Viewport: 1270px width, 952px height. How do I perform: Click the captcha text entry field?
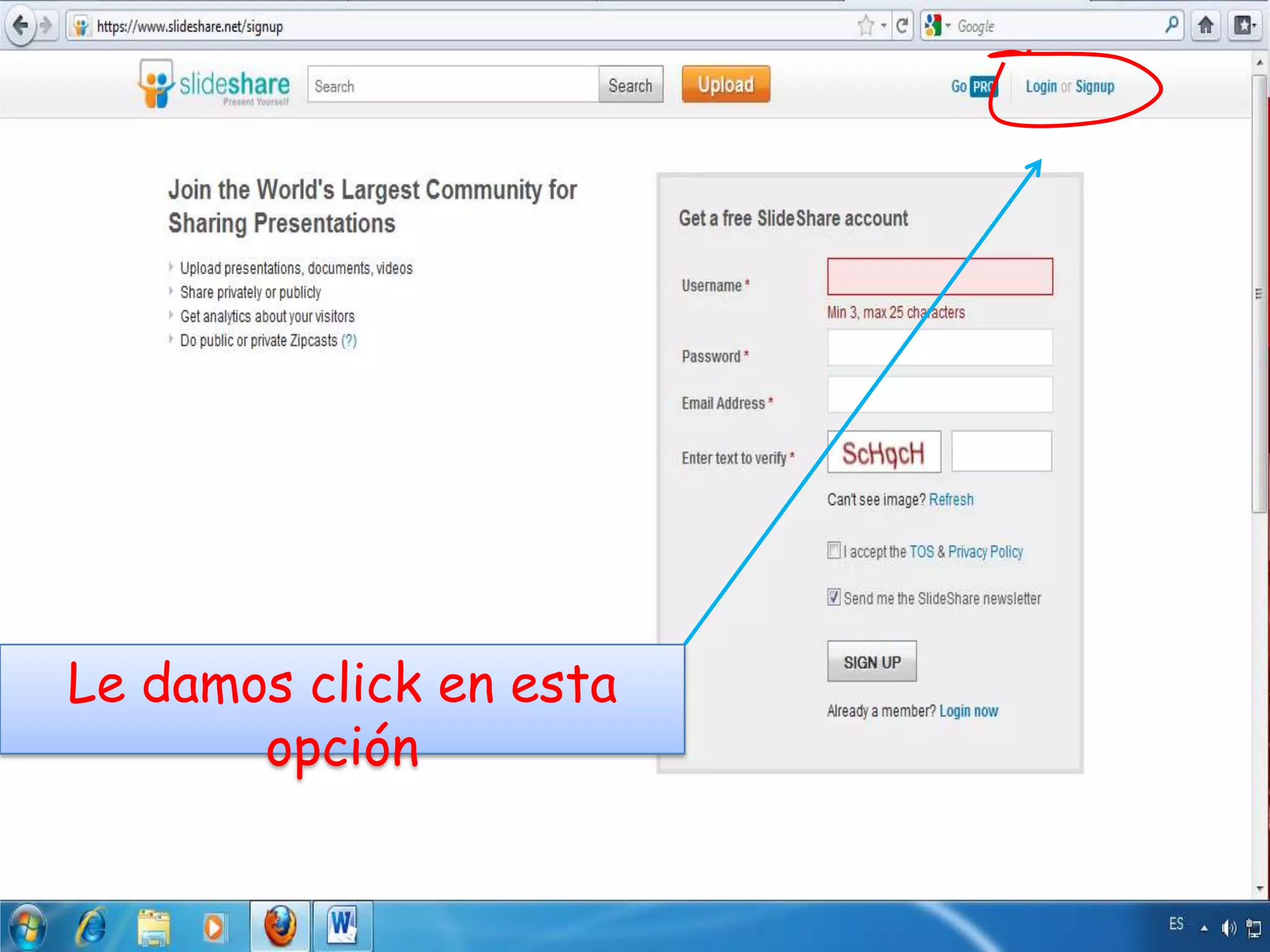click(x=1001, y=451)
